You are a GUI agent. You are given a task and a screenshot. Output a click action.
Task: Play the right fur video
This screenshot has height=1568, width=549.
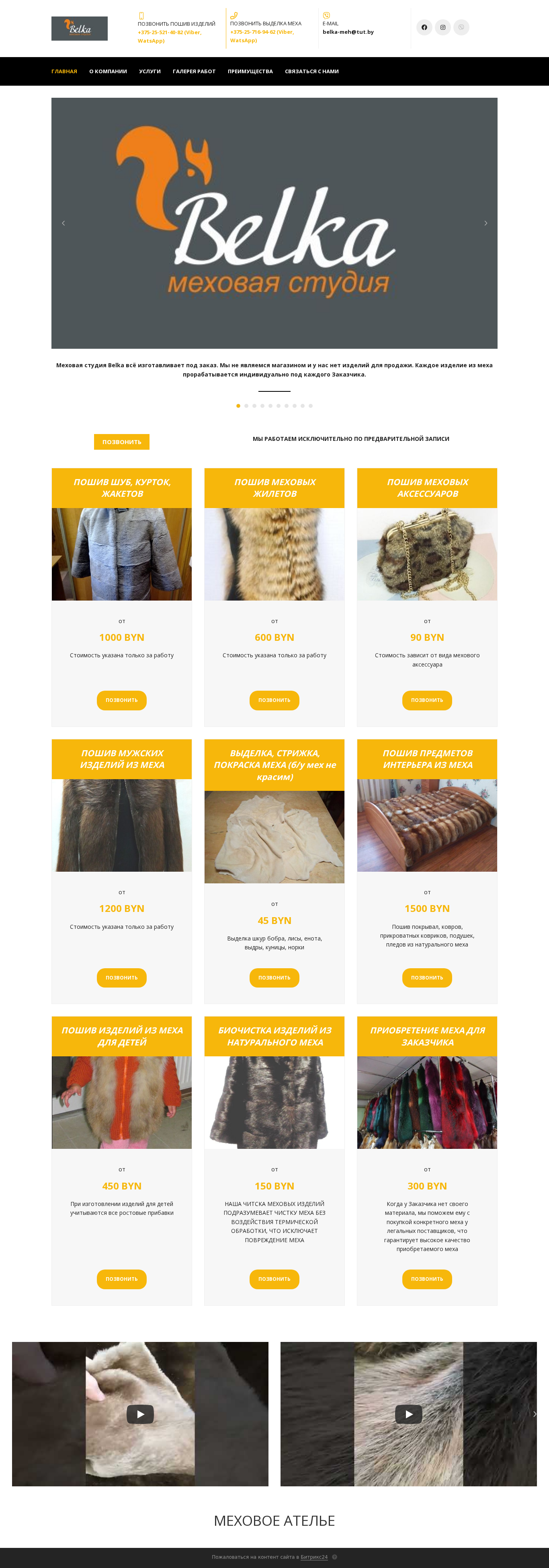409,1414
